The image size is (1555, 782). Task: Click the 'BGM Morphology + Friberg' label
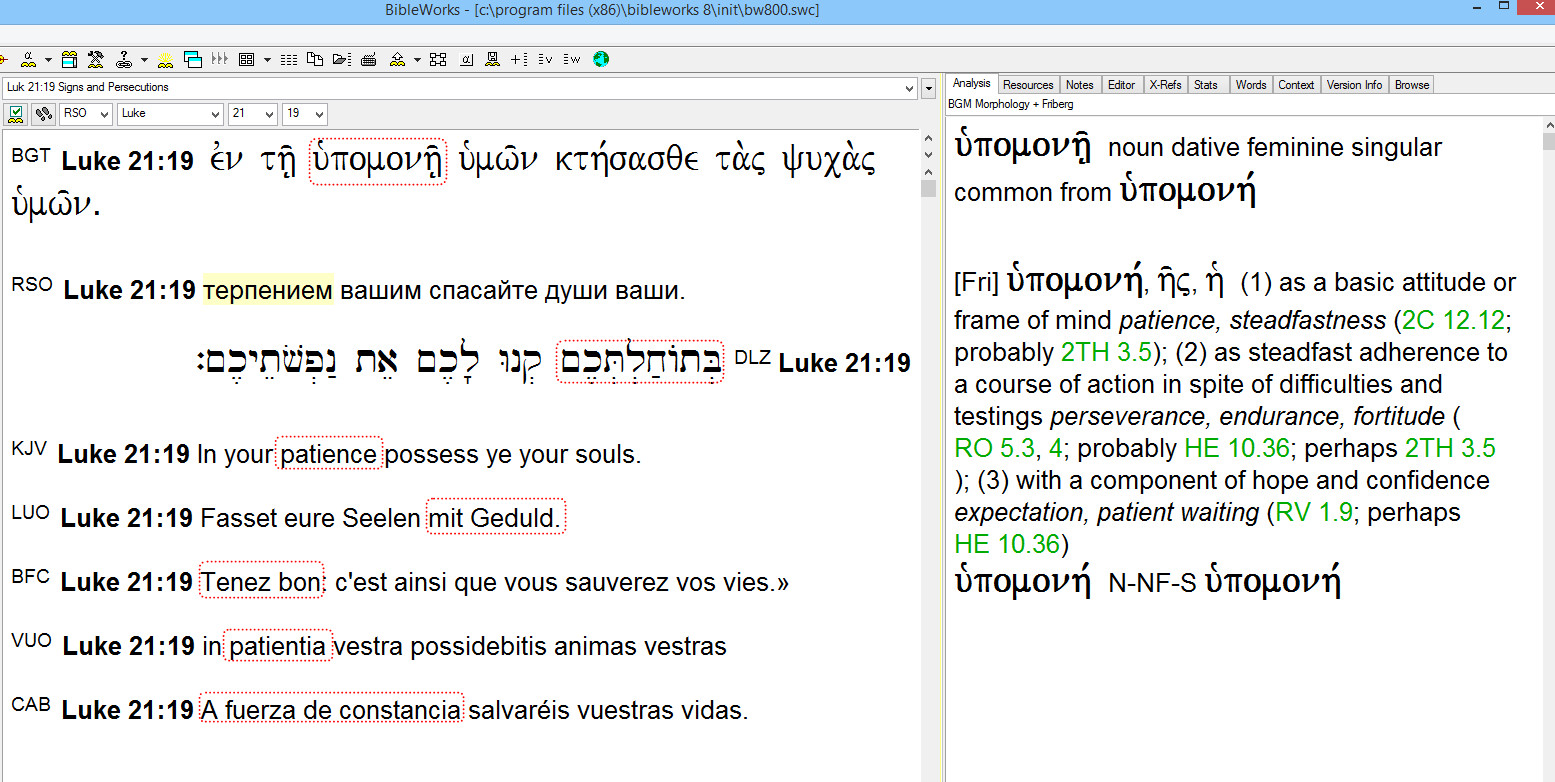point(1010,104)
